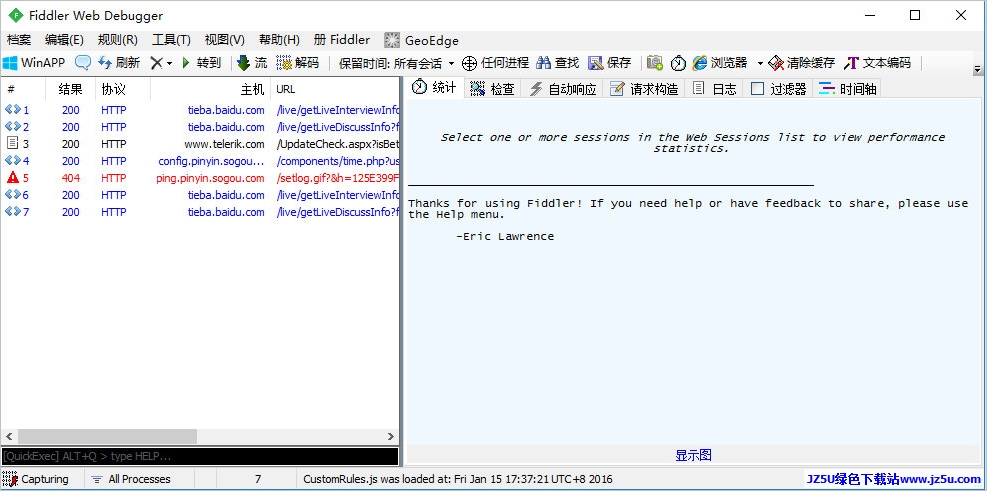Select session 6 tieba.baidu.com row
This screenshot has height=491, width=987.
pyautogui.click(x=200, y=195)
